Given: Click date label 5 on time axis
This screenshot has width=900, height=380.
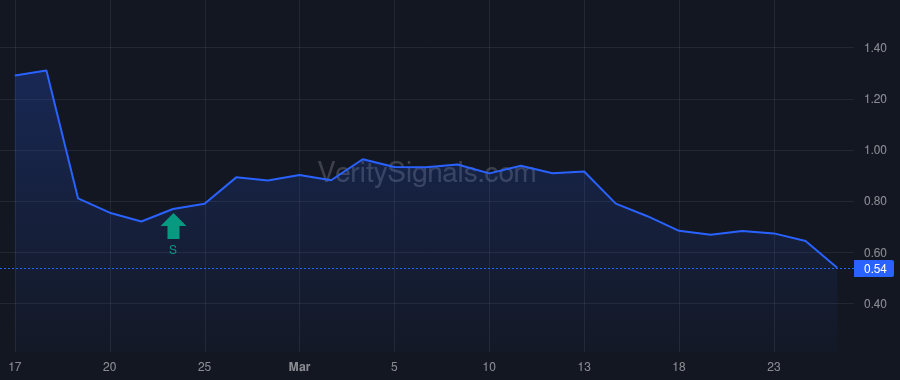Looking at the screenshot, I should coord(394,366).
